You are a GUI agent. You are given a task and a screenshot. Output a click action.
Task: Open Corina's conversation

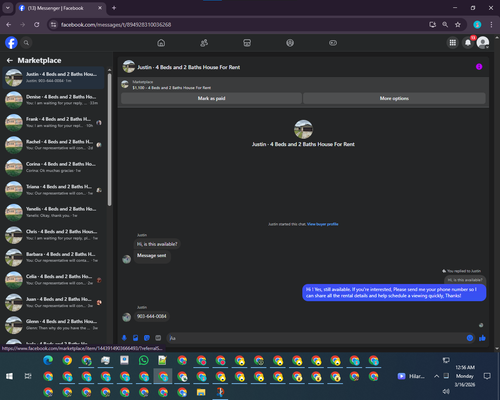pos(54,167)
